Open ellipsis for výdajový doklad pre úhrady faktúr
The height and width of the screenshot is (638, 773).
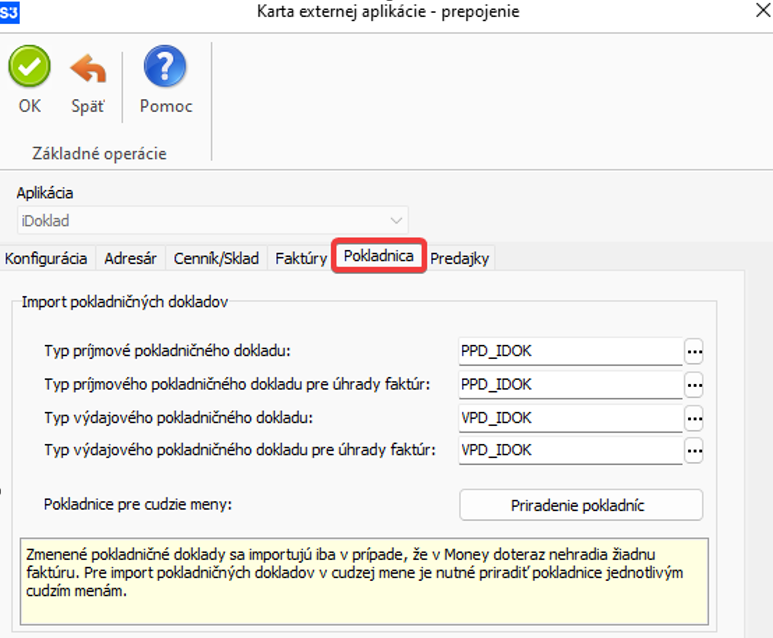[x=694, y=450]
